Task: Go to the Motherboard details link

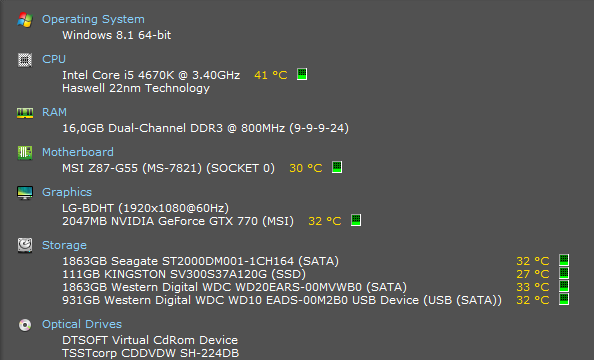Action: click(78, 152)
